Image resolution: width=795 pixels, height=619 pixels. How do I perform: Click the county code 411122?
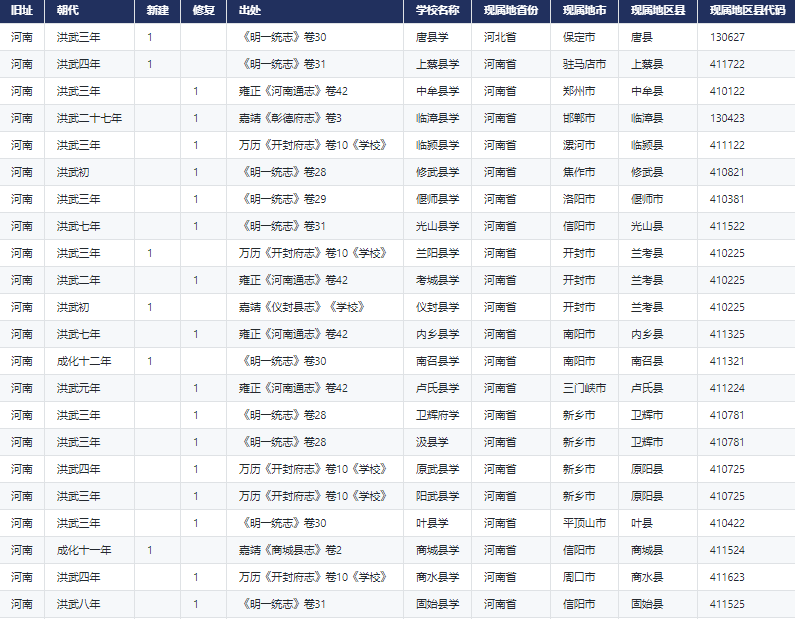(727, 145)
